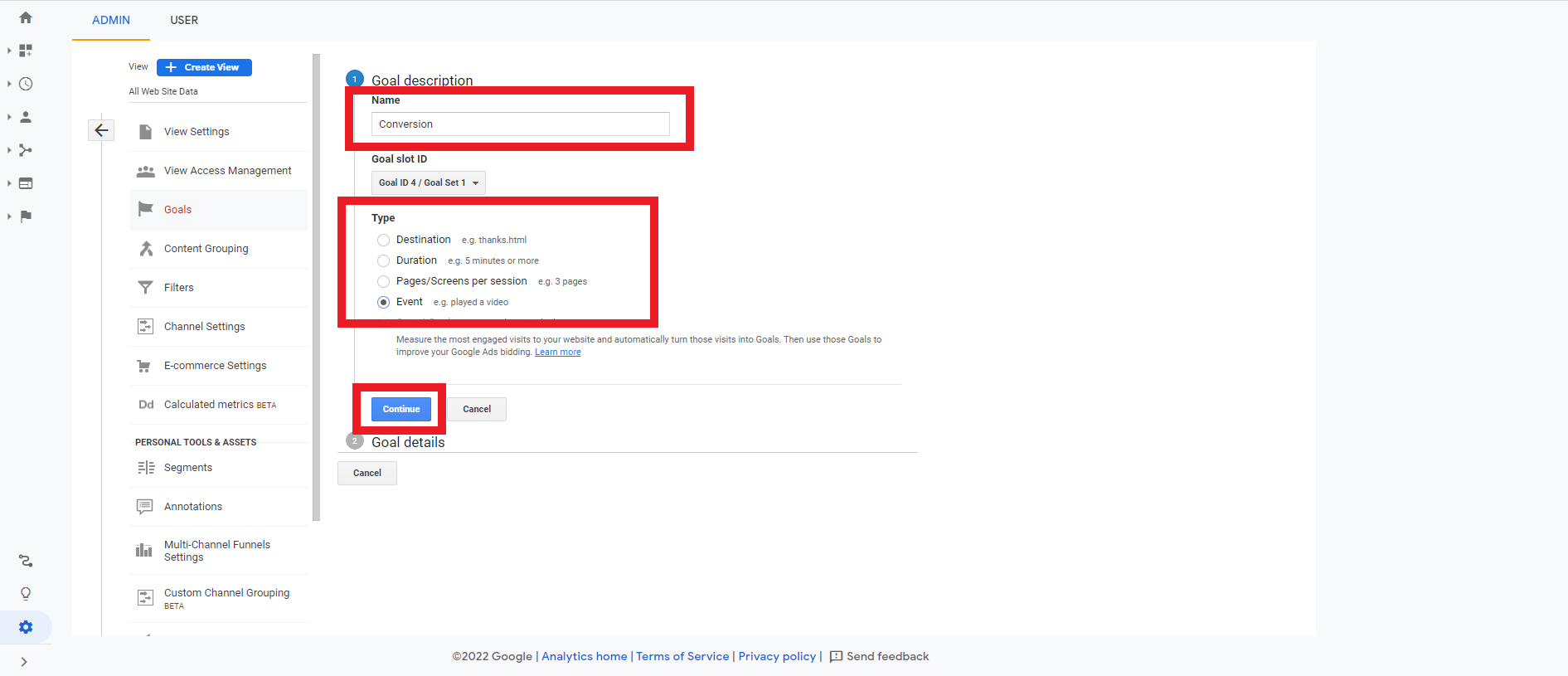
Task: Click the back arrow button
Action: click(101, 130)
